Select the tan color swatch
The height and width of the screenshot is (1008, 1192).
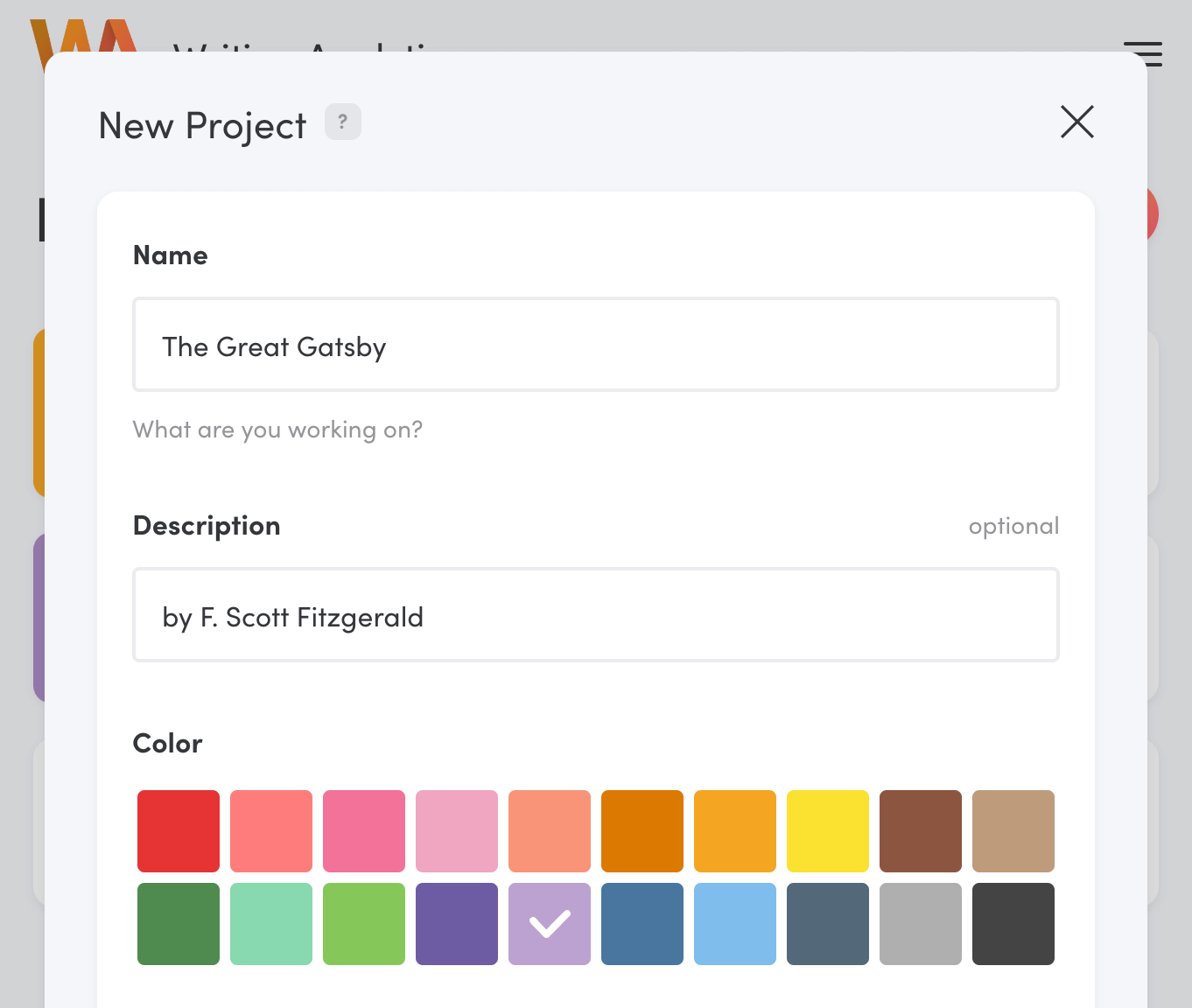pos(1013,831)
